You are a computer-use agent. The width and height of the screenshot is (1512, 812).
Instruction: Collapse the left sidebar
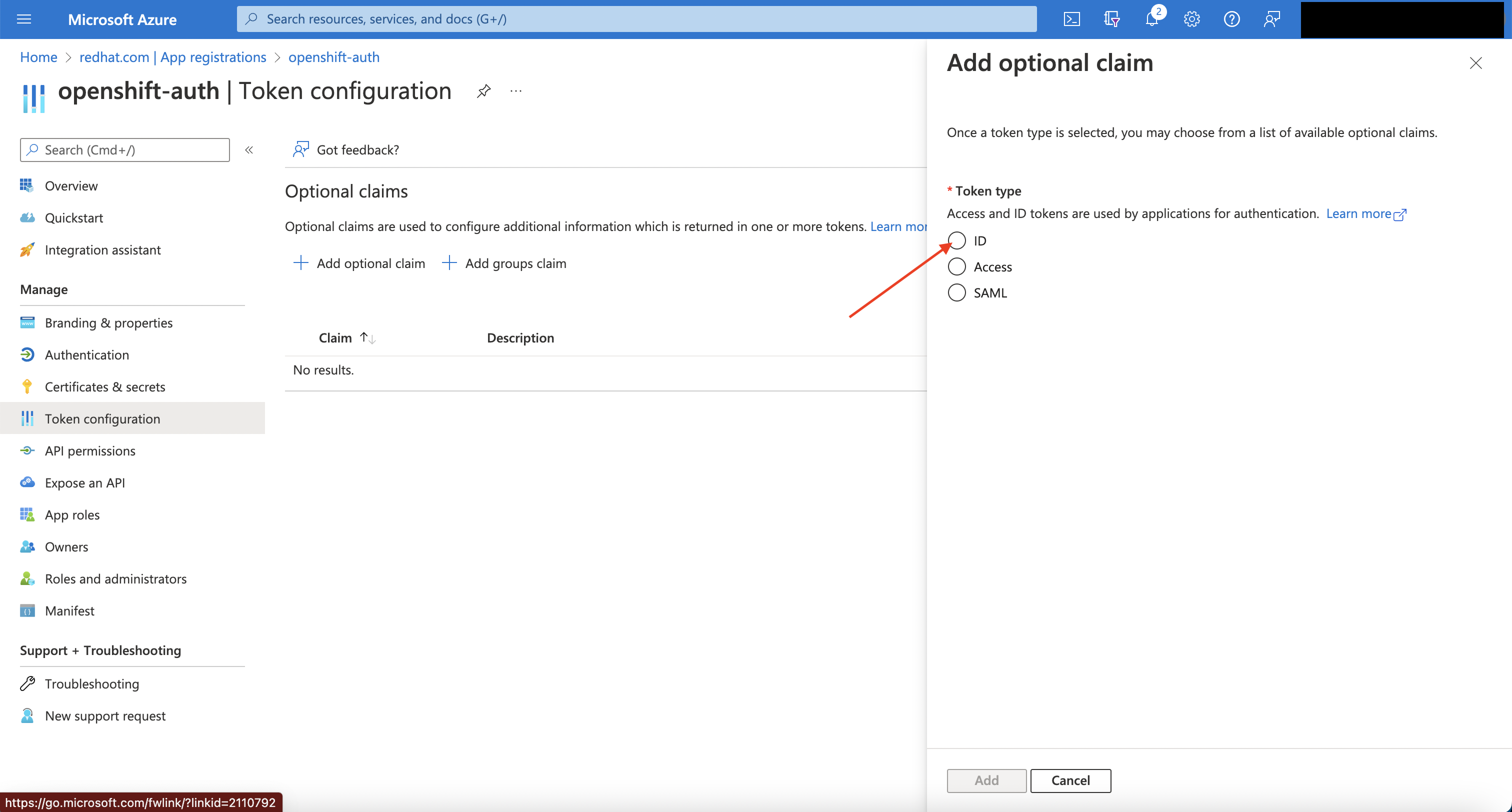249,149
